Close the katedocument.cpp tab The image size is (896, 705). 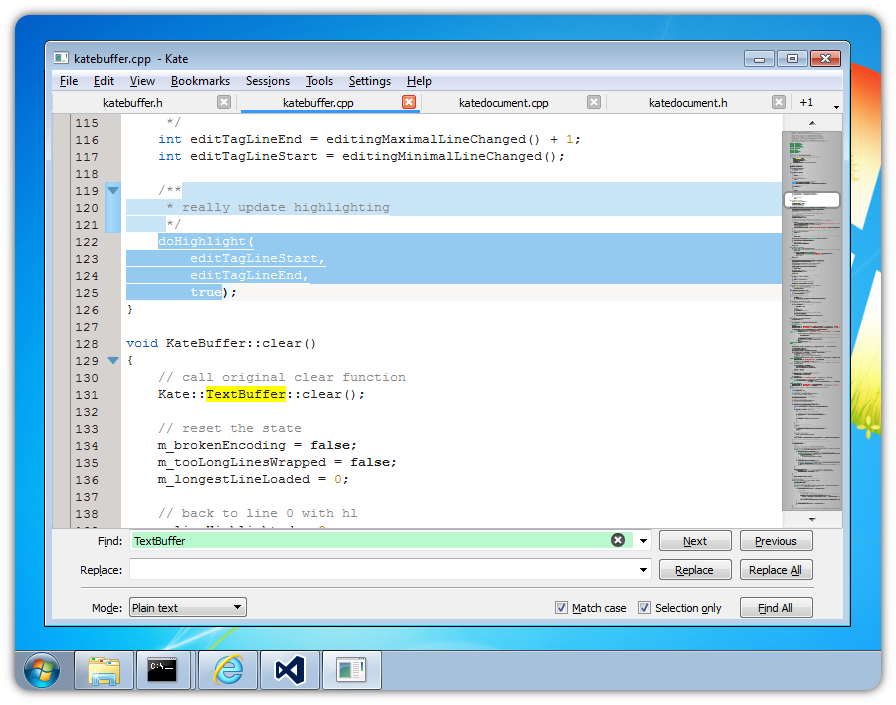(594, 102)
